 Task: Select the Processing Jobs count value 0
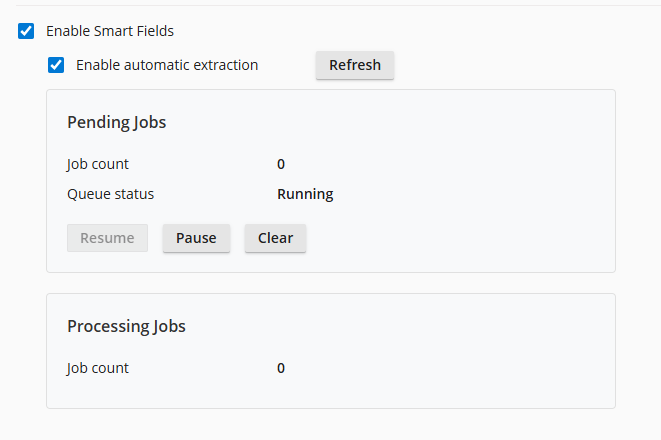pos(281,368)
